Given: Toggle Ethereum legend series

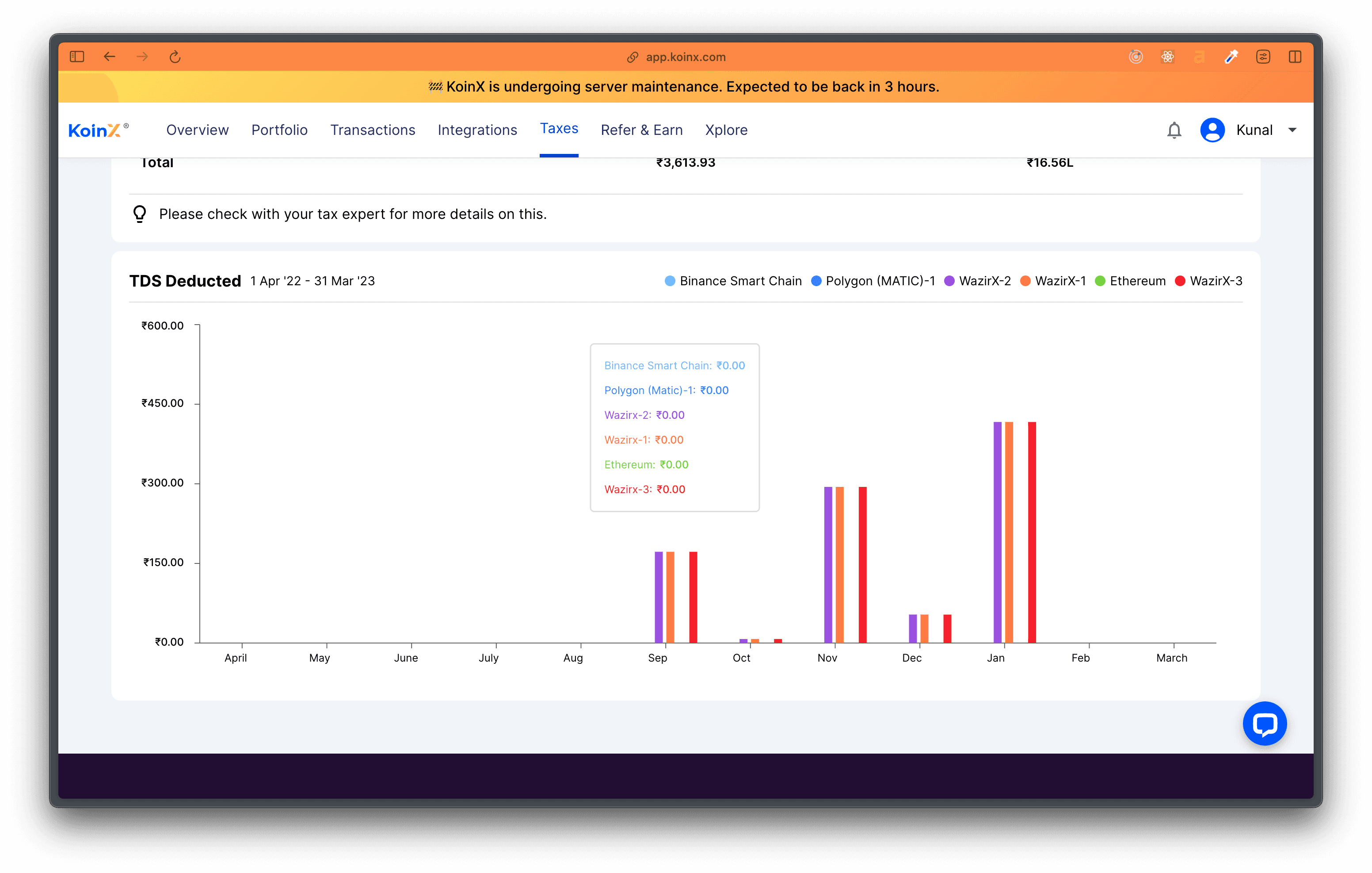Looking at the screenshot, I should point(1130,280).
